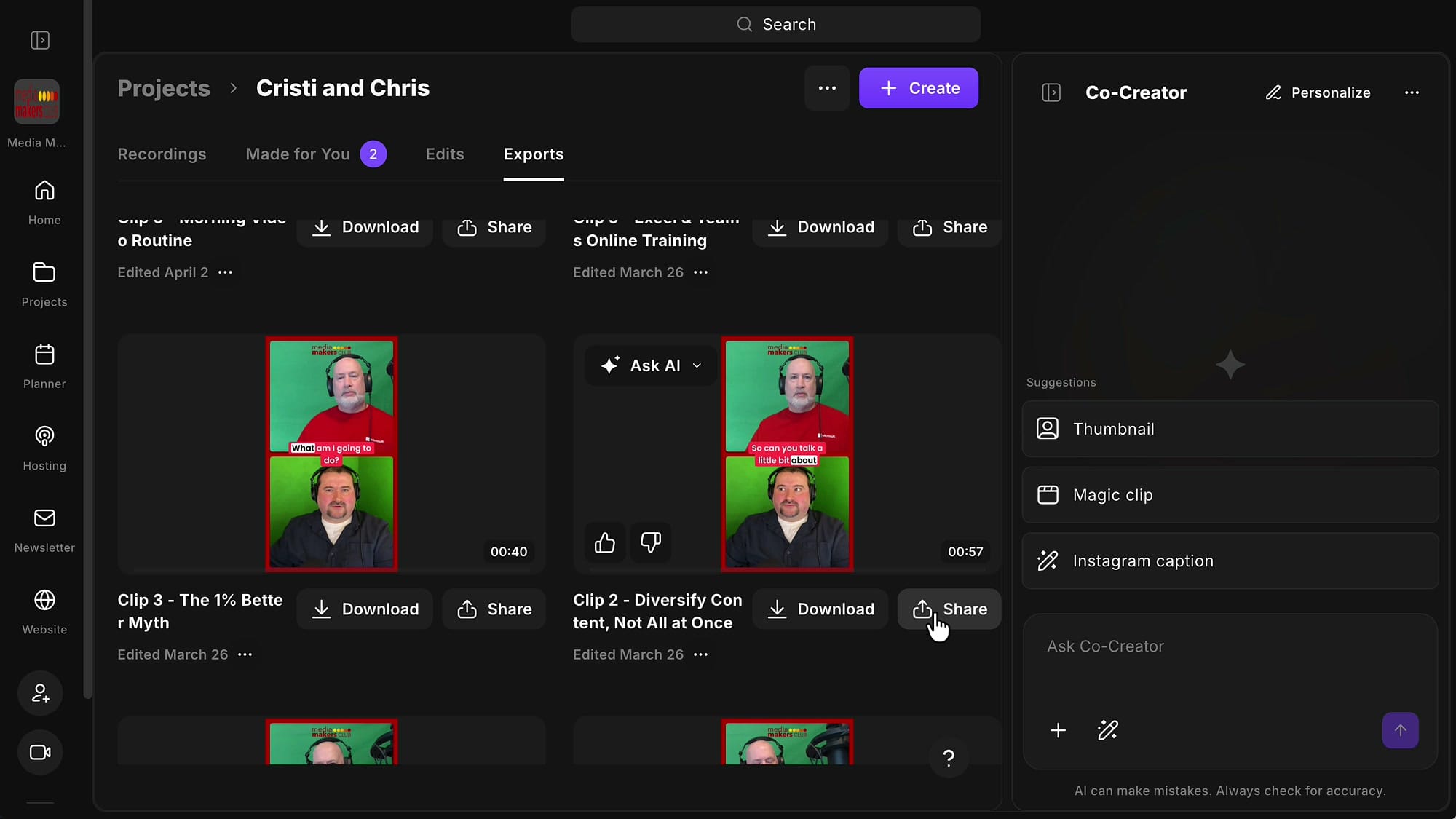Download Clip 3 The 1% Better Myth
This screenshot has height=819, width=1456.
(x=365, y=609)
